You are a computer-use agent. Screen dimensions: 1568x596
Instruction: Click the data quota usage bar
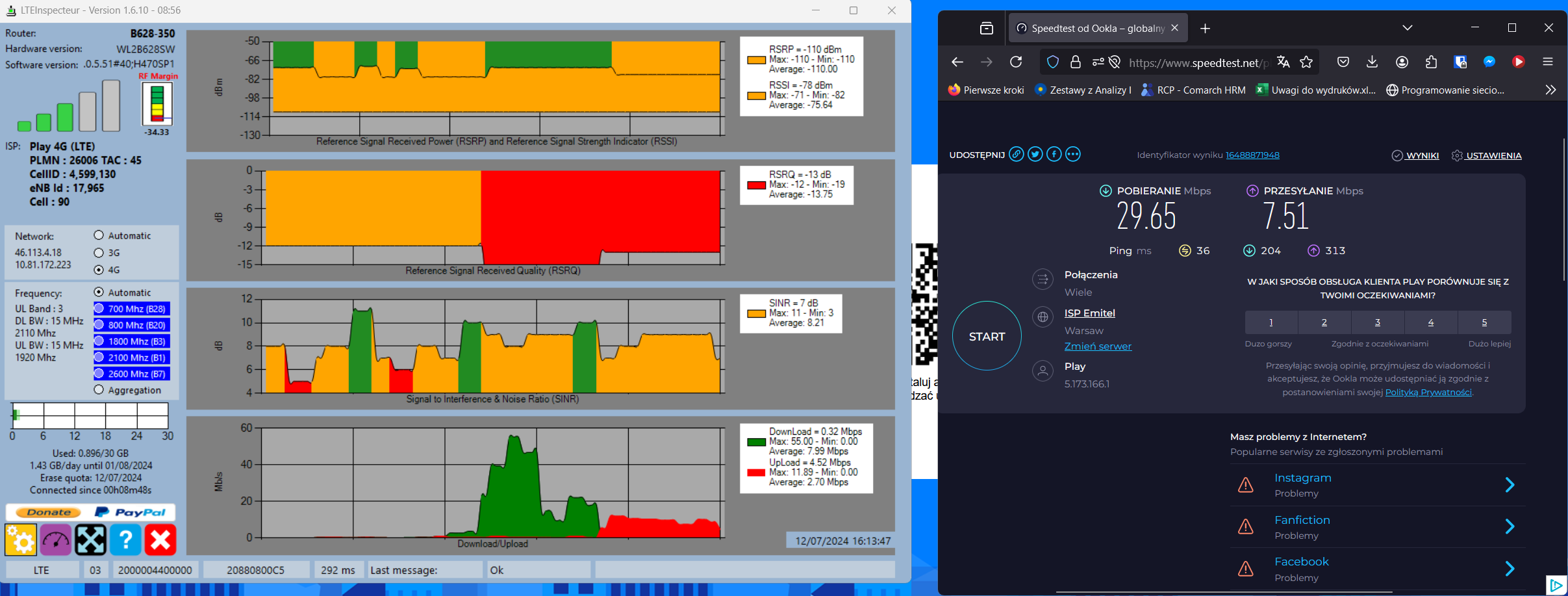pyautogui.click(x=90, y=415)
